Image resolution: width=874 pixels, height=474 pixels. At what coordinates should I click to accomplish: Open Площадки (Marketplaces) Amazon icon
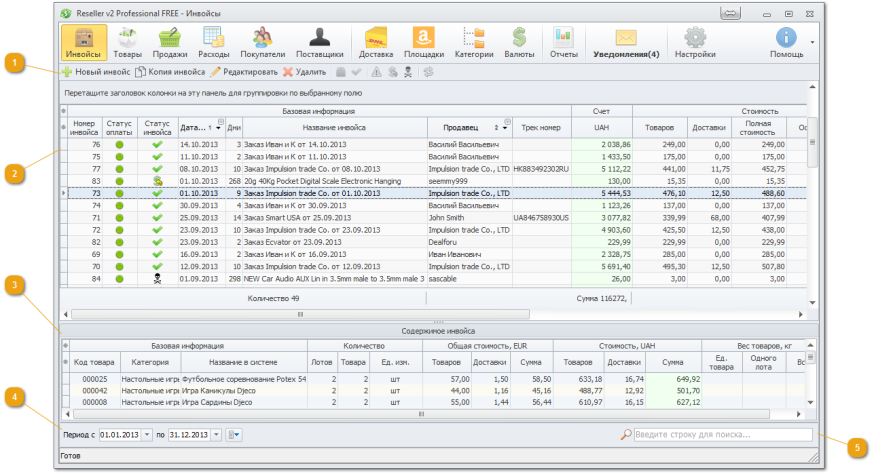[424, 42]
